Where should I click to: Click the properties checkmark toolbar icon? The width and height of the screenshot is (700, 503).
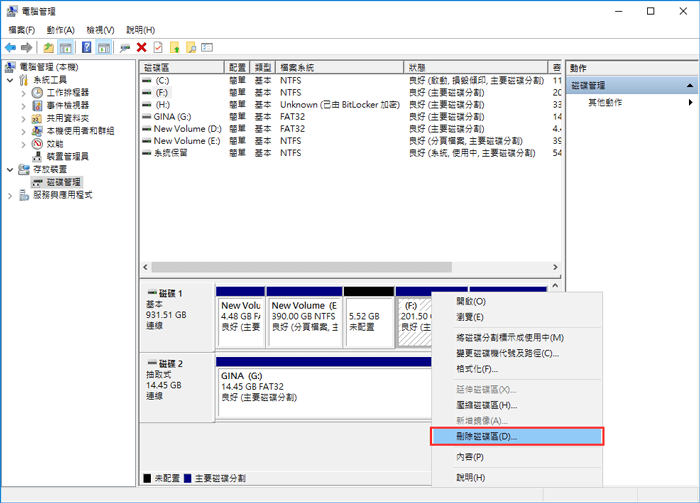tap(158, 47)
